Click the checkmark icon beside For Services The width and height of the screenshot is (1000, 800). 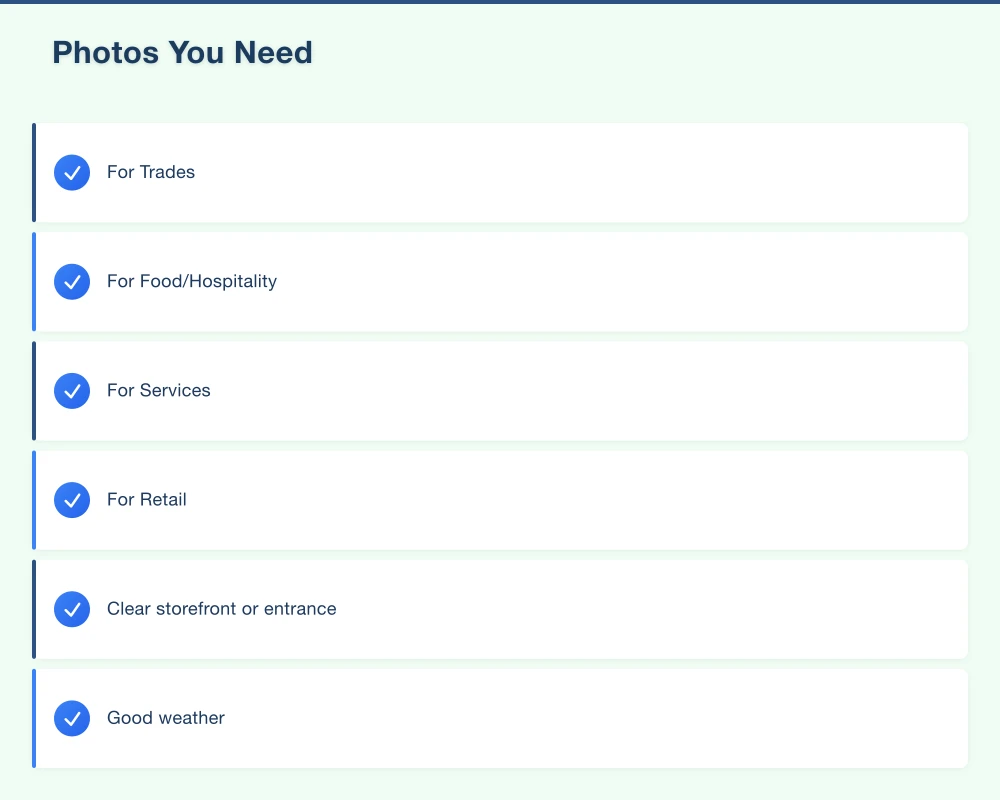pyautogui.click(x=72, y=390)
